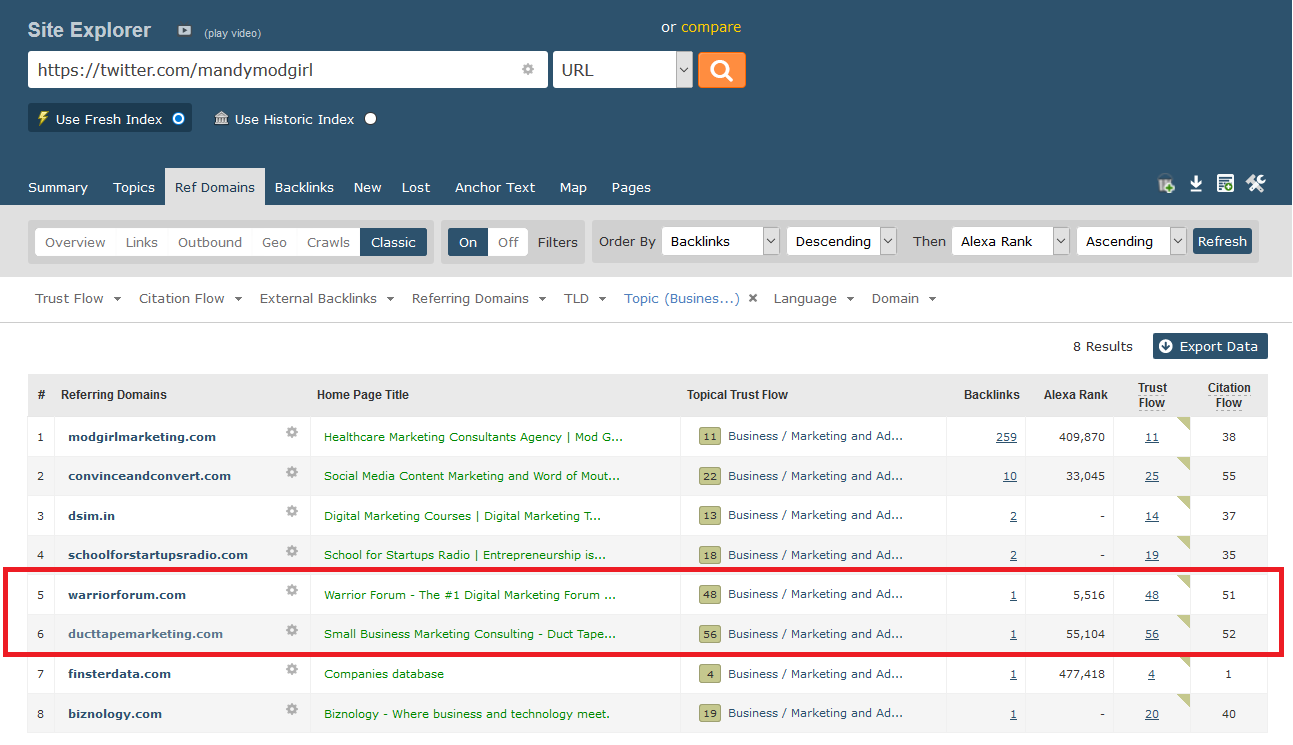The width and height of the screenshot is (1293, 745).
Task: Click the Export Data button
Action: [x=1210, y=346]
